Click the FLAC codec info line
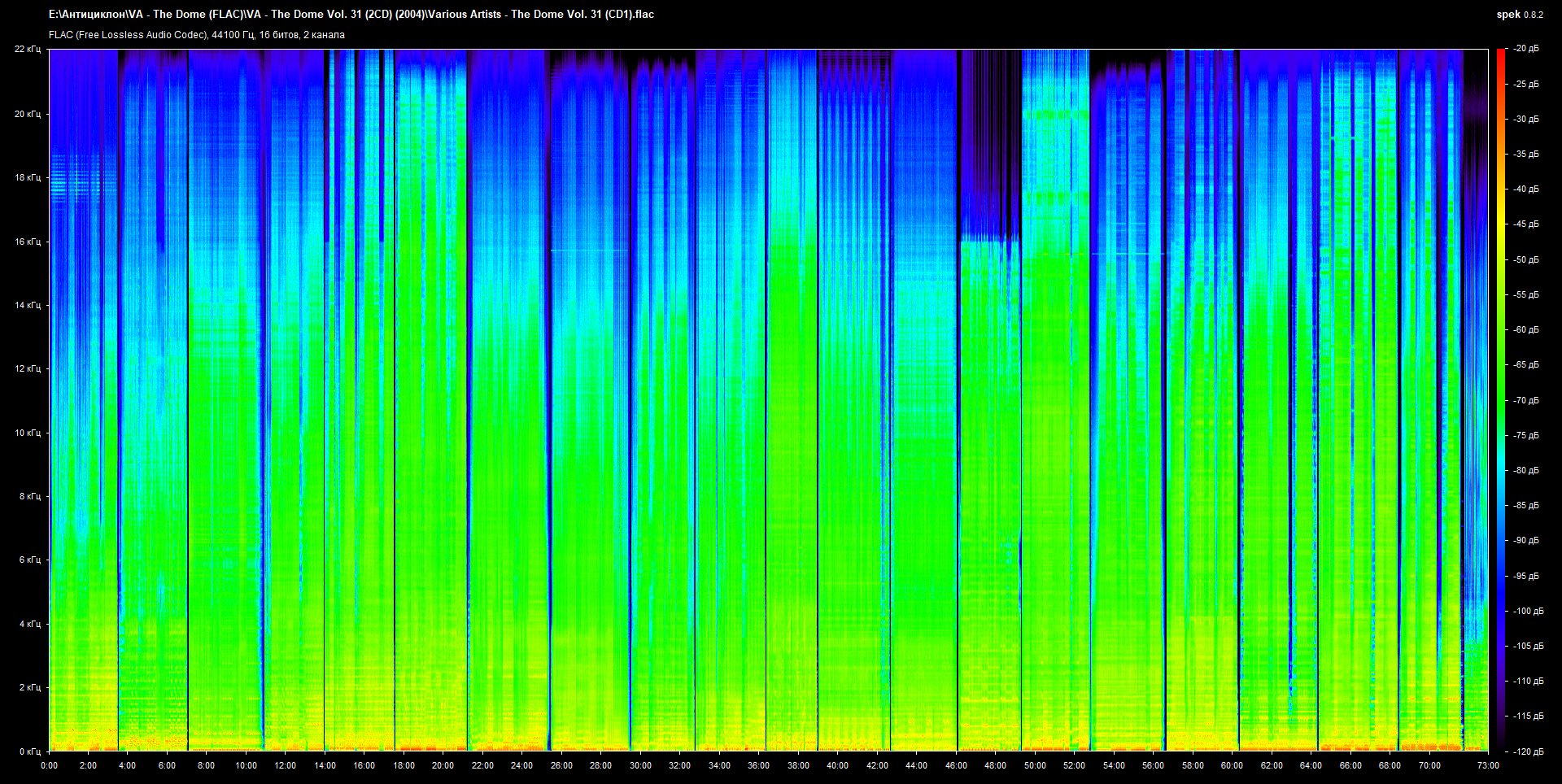The image size is (1562, 784). pos(196,35)
